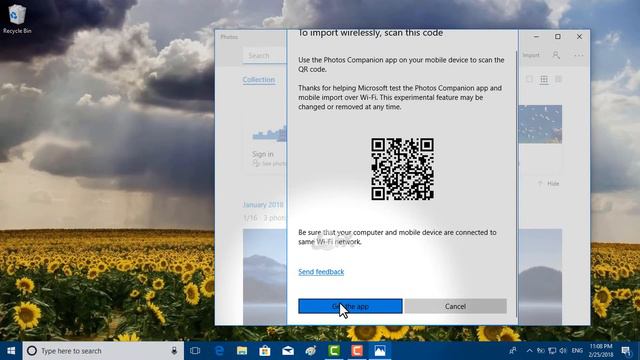The width and height of the screenshot is (640, 360).
Task: Launch Microsoft Edge from the taskbar
Action: pyautogui.click(x=219, y=351)
